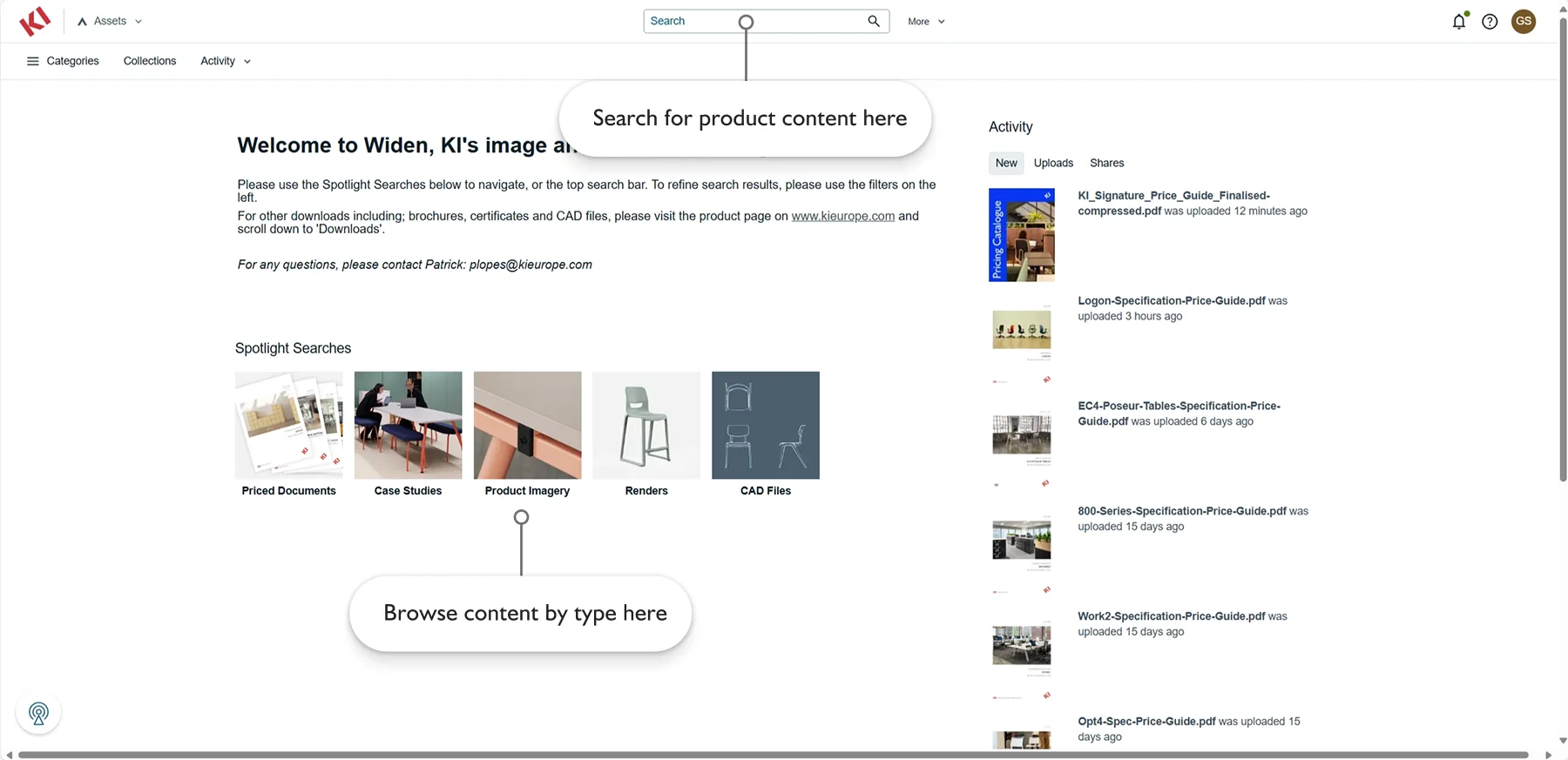Click the horizontal page scrollbar
Image resolution: width=1568 pixels, height=760 pixels.
(773, 755)
